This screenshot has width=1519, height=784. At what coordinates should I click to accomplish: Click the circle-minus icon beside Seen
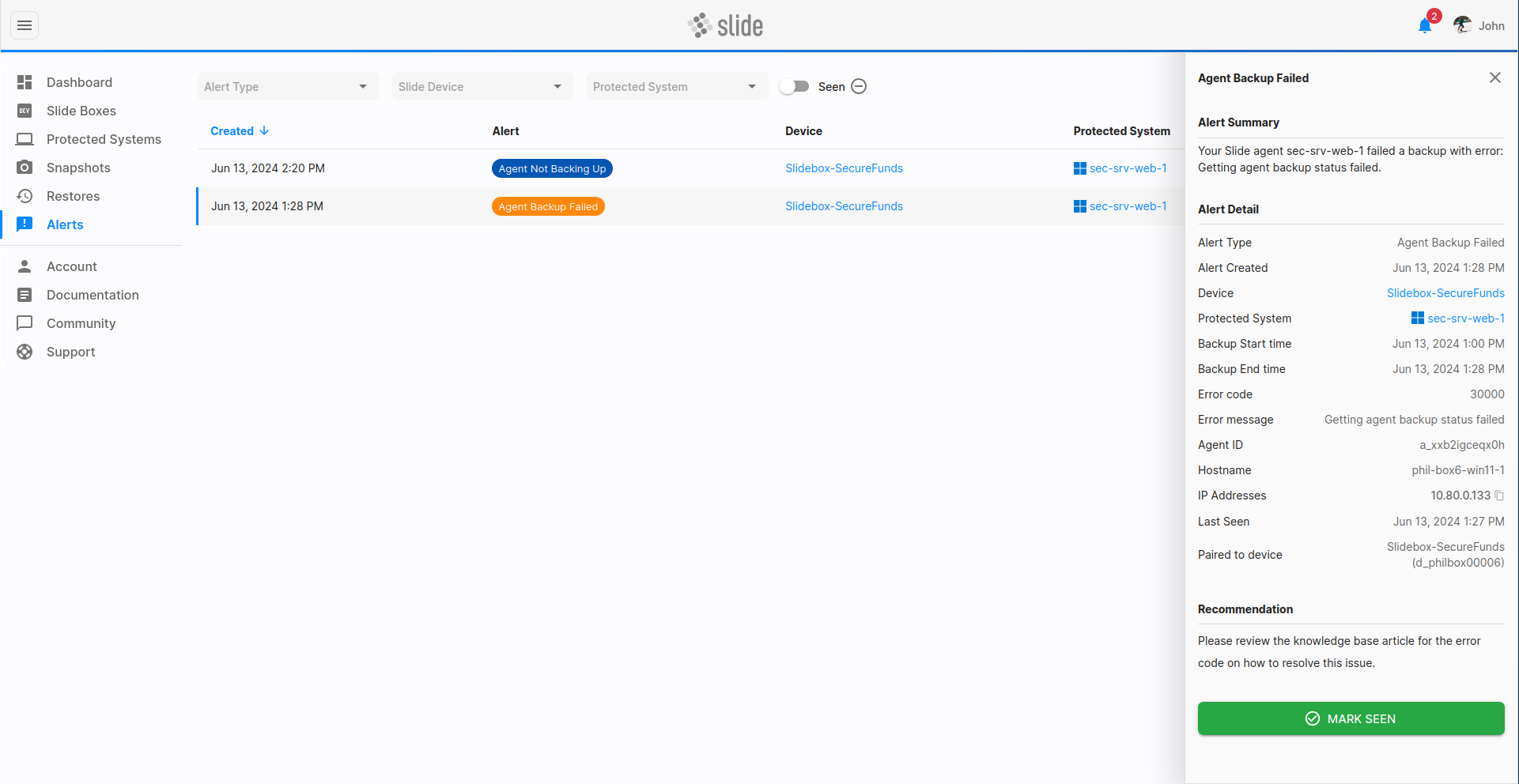click(x=859, y=86)
